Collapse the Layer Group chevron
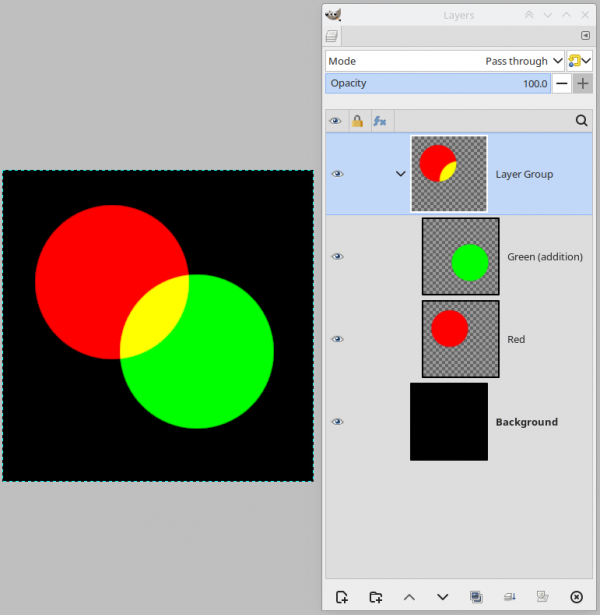This screenshot has height=615, width=600. point(400,174)
